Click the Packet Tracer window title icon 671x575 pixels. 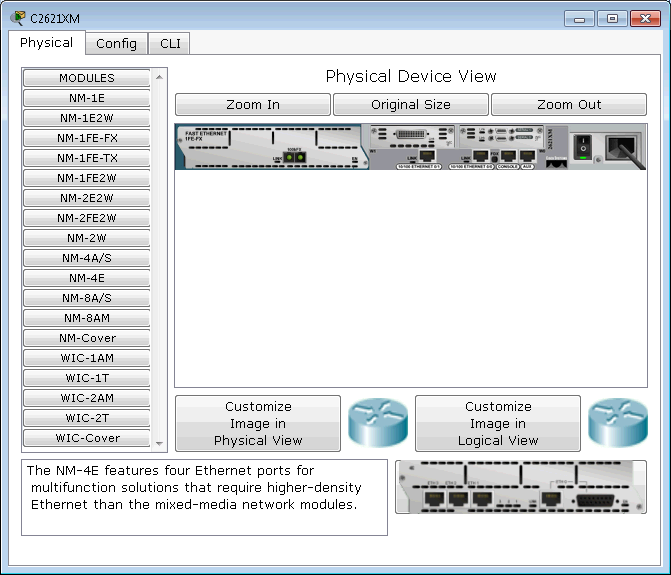coord(18,18)
